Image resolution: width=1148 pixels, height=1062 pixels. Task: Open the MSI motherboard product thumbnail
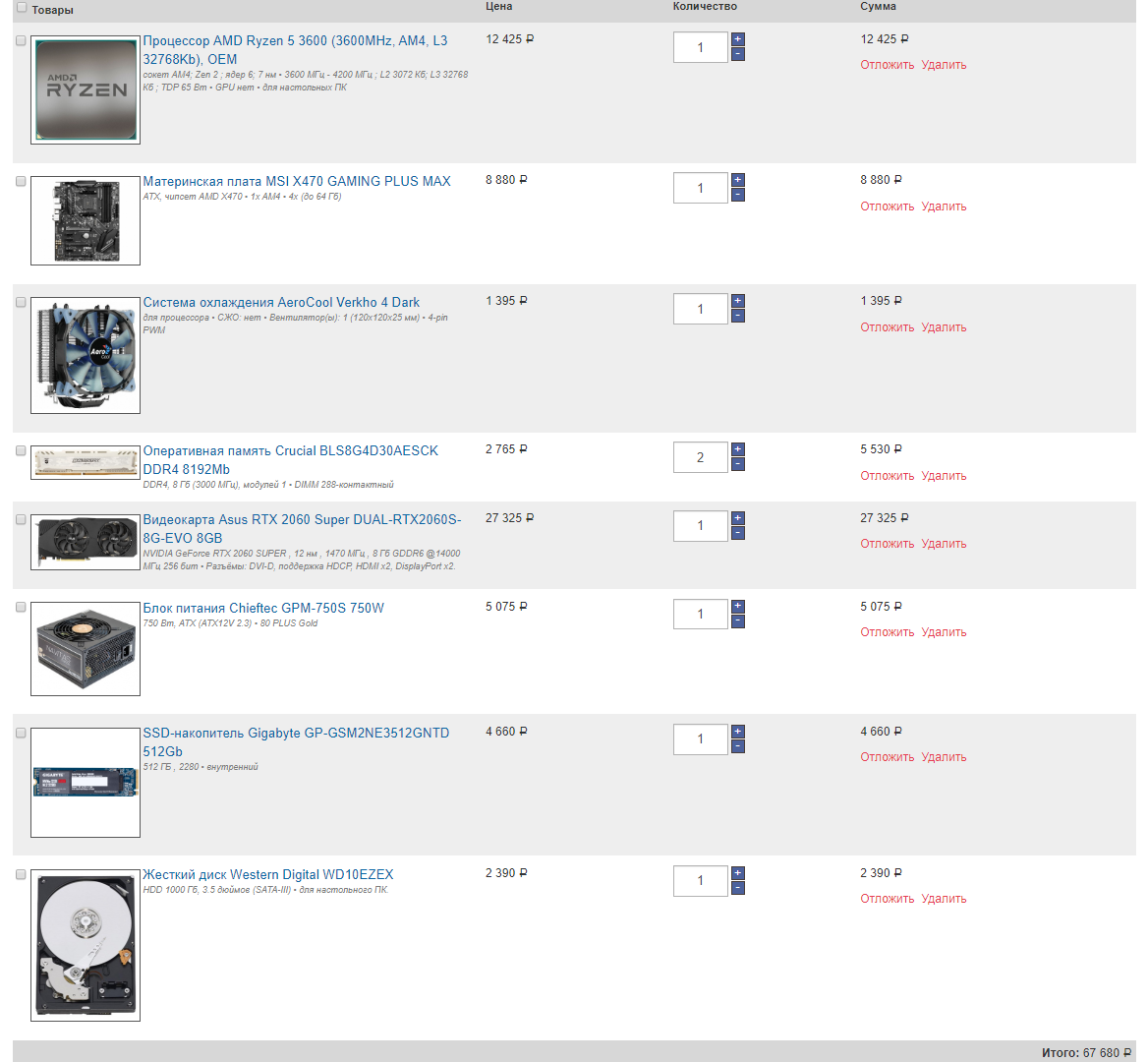click(x=86, y=220)
